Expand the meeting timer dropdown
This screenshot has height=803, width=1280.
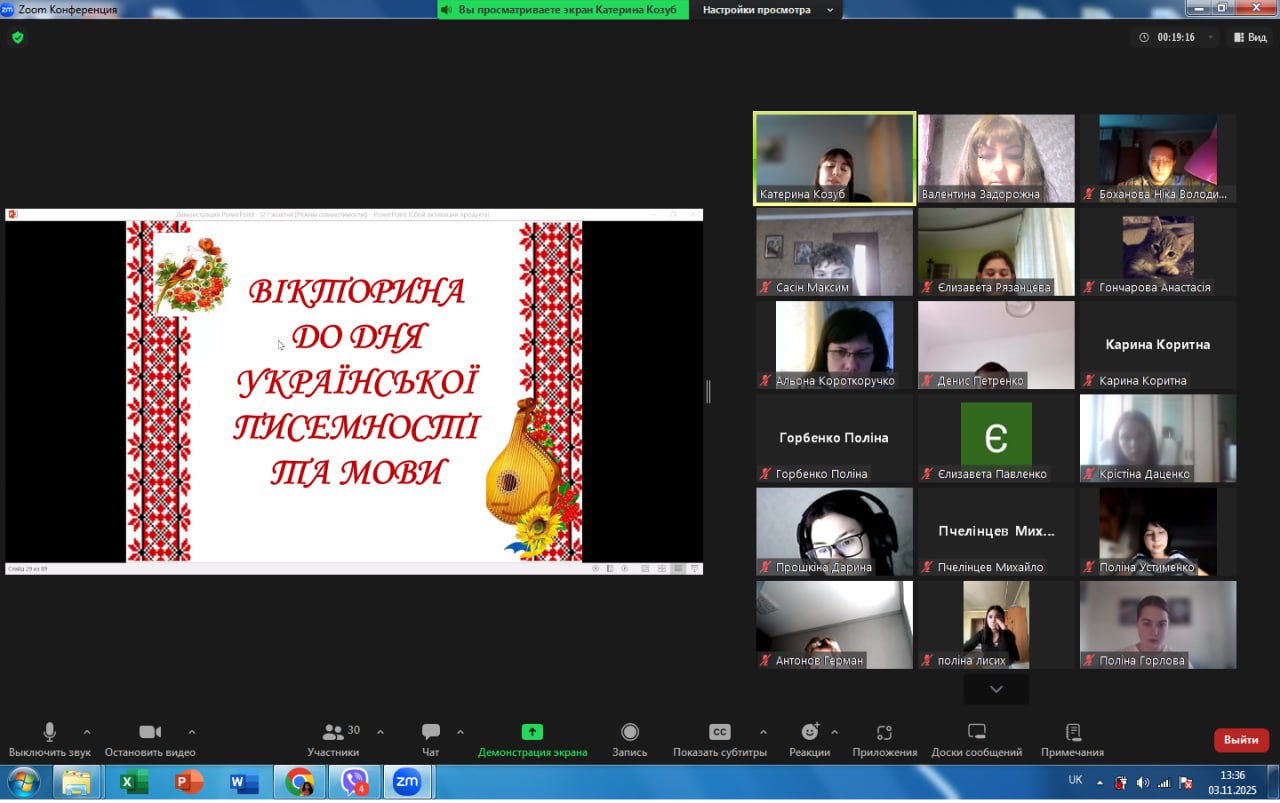click(x=1211, y=38)
